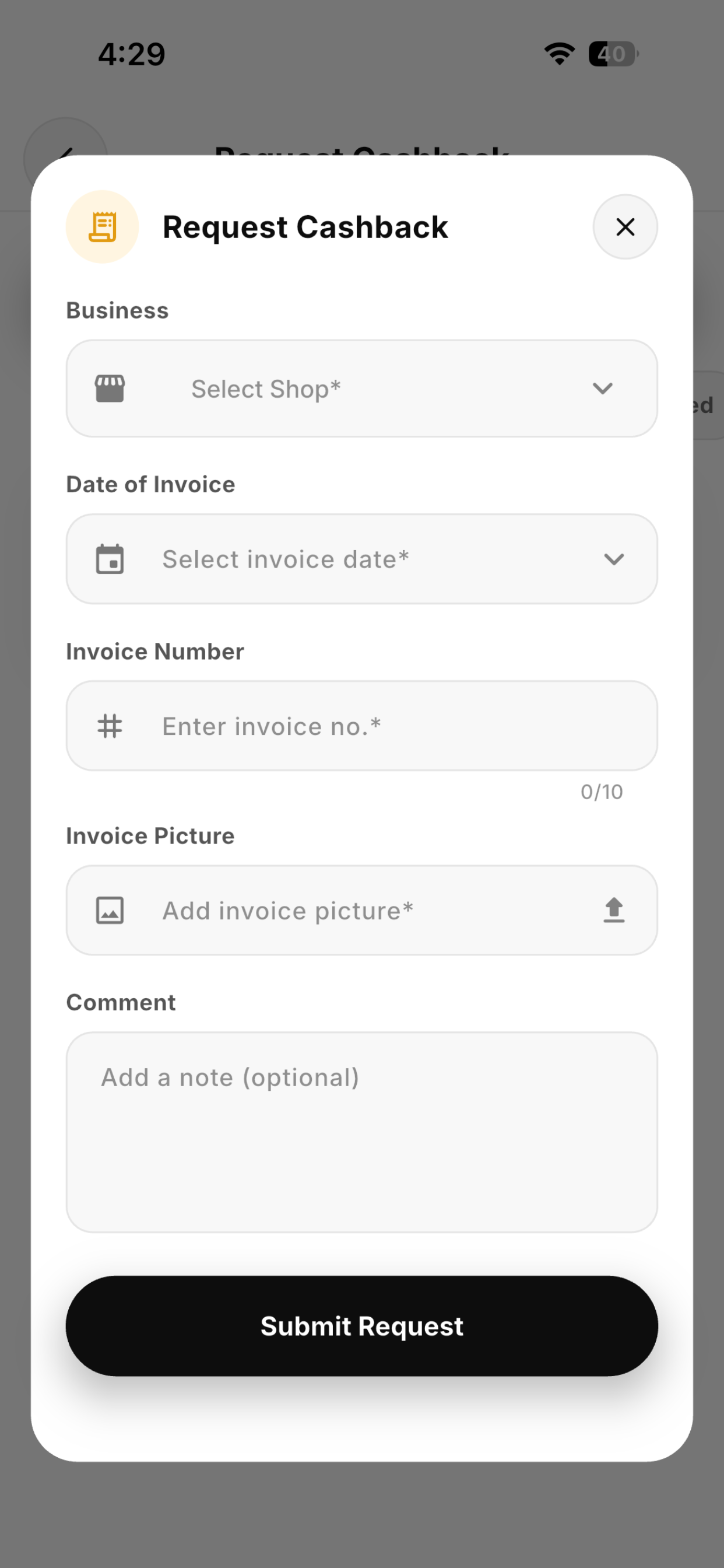Tap the Add invoice picture field

(362, 910)
